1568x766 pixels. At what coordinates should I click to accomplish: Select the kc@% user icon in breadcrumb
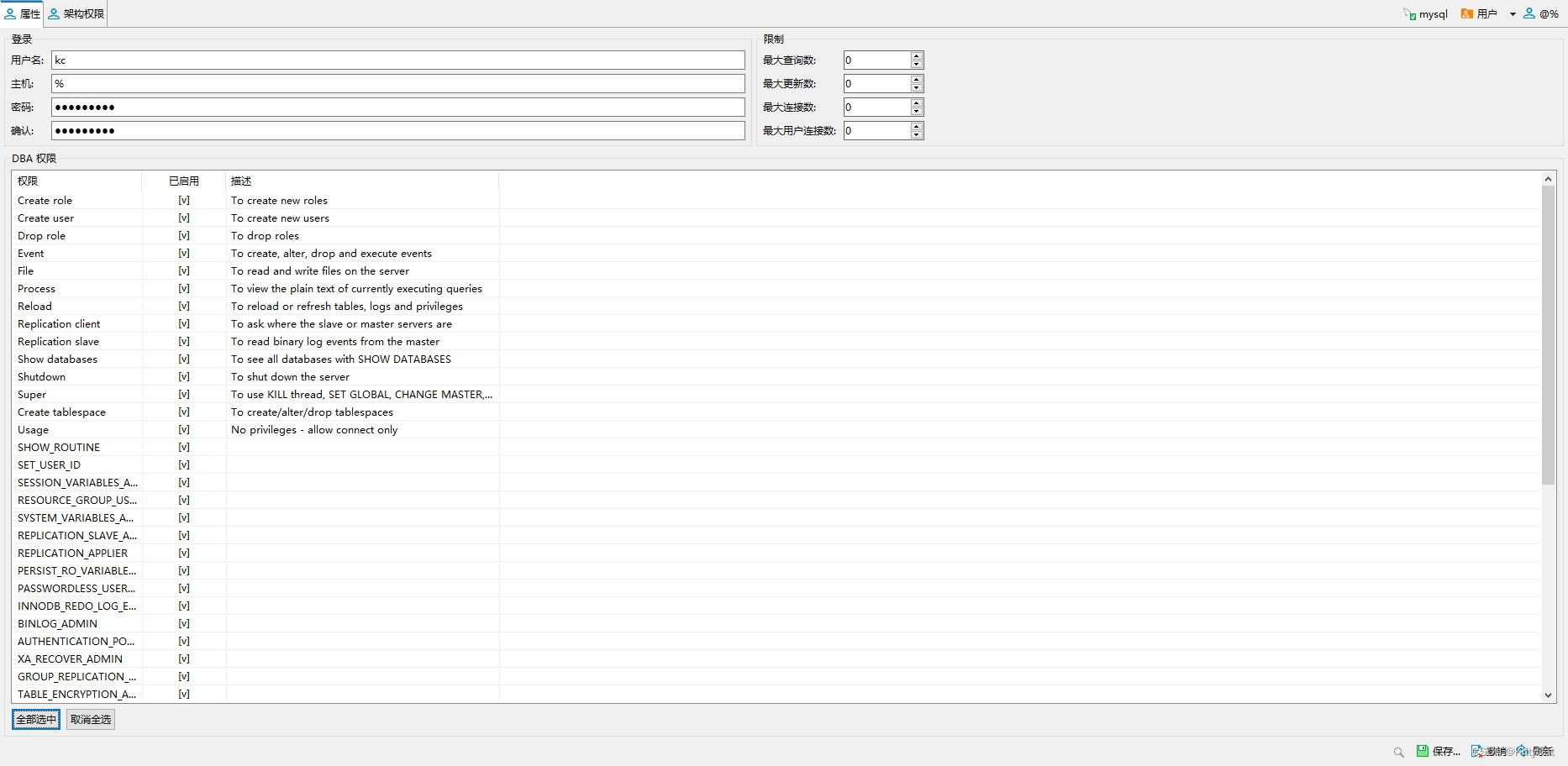click(1529, 13)
